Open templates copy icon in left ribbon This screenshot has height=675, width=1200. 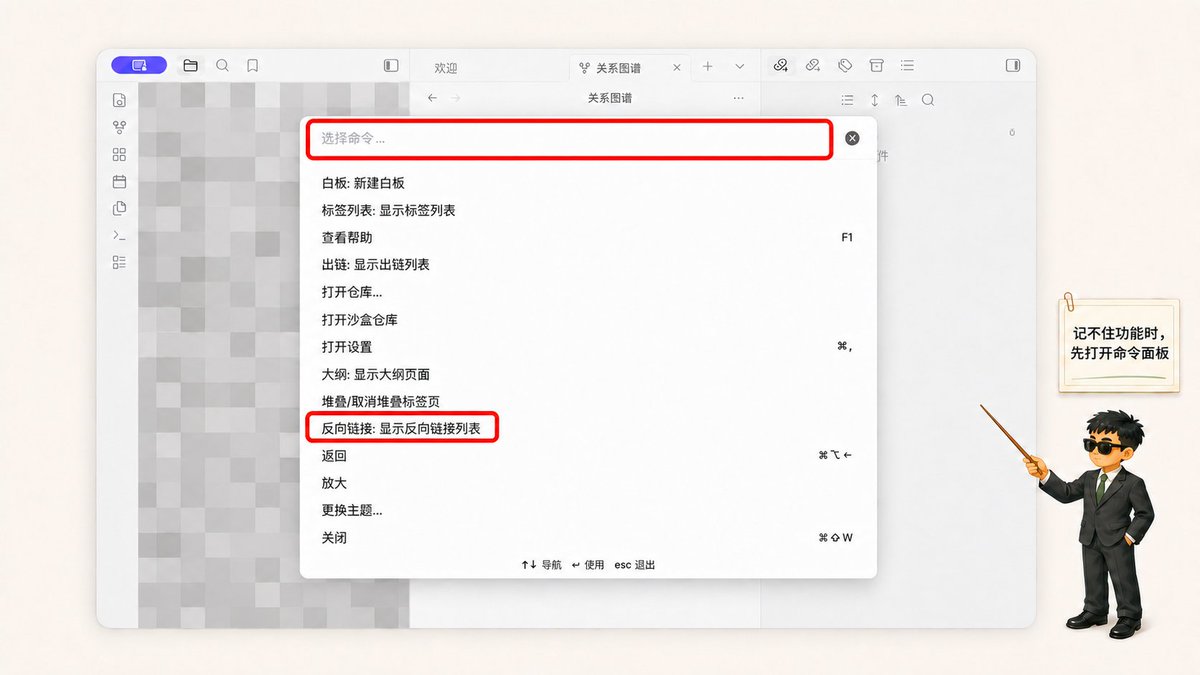[119, 208]
